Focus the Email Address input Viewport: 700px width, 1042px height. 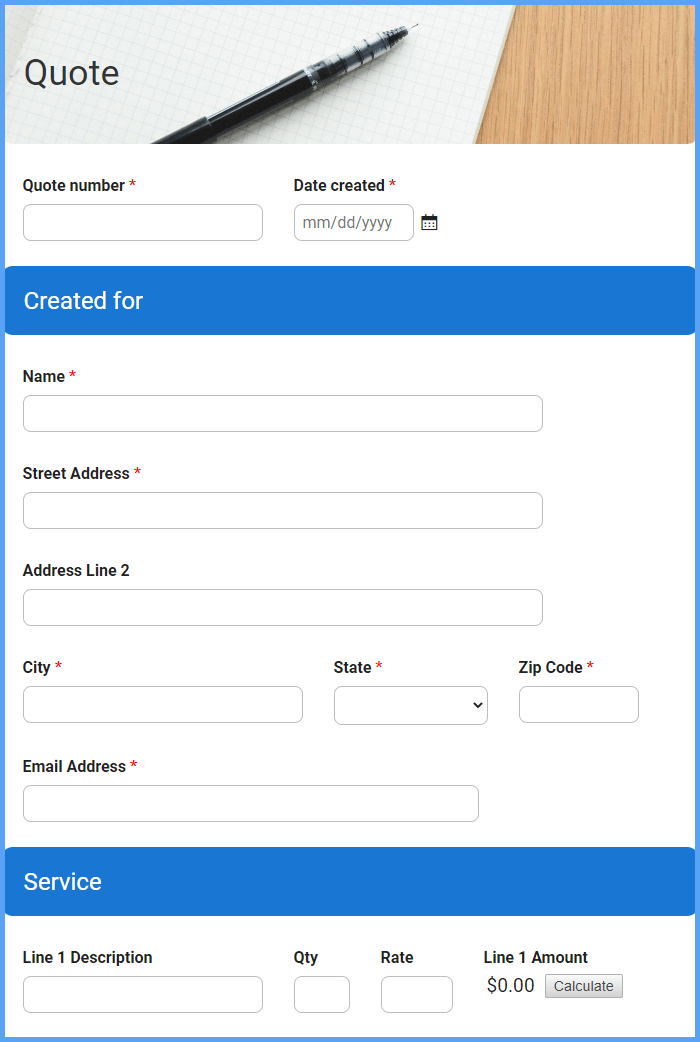click(250, 803)
